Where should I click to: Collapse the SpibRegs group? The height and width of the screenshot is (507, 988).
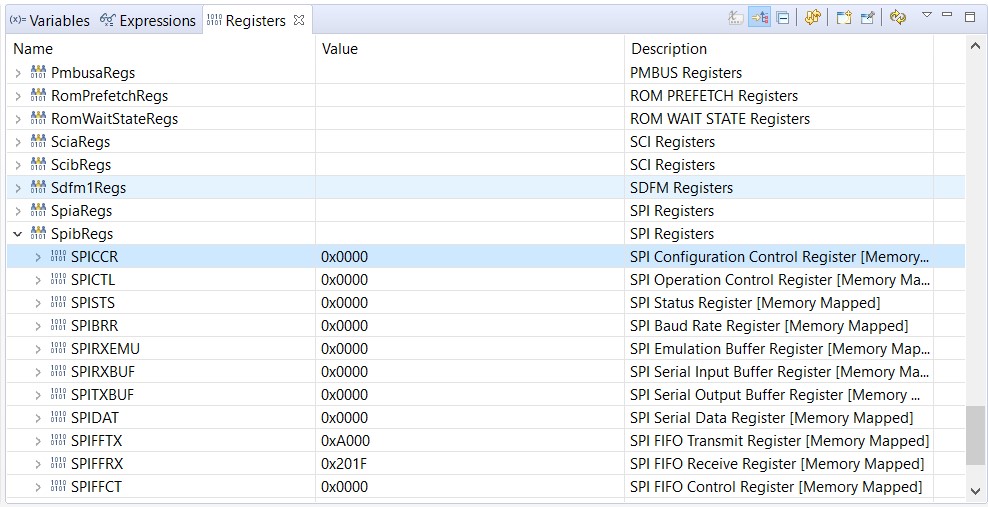pos(18,234)
